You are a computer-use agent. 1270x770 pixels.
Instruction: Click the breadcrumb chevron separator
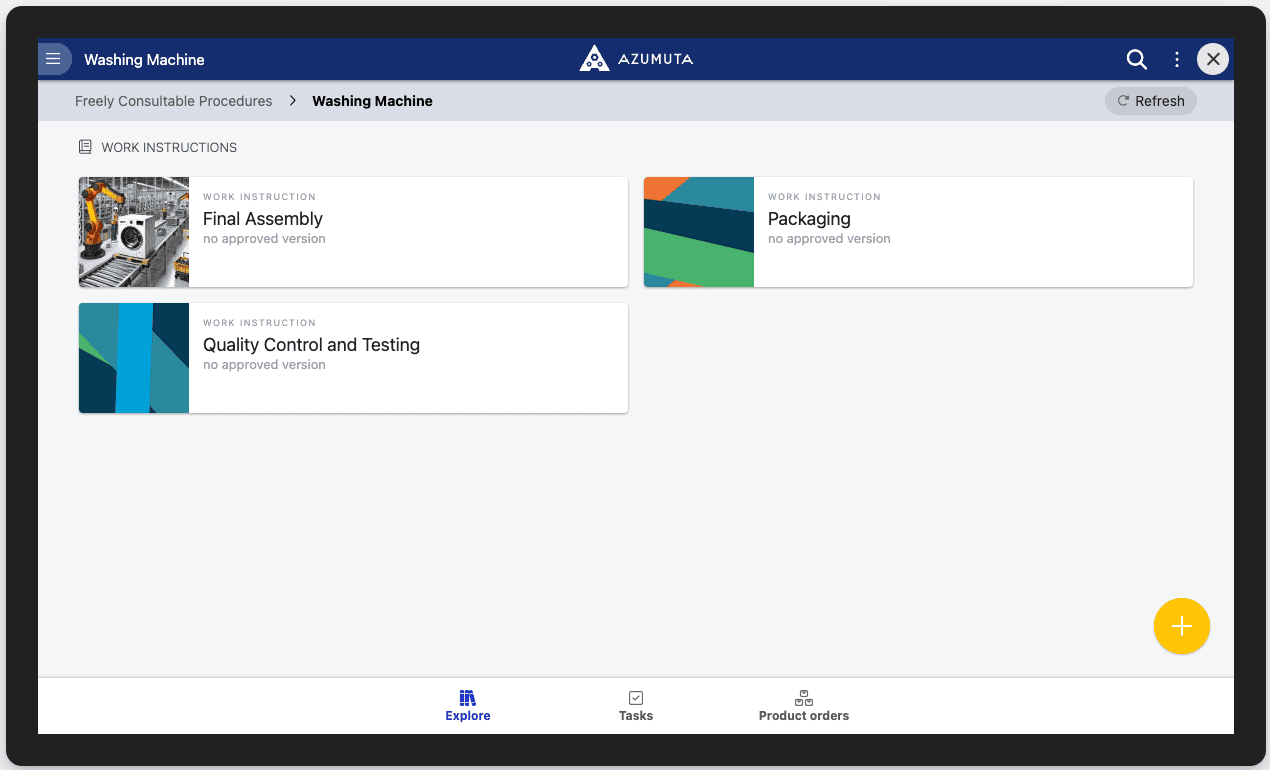(293, 101)
